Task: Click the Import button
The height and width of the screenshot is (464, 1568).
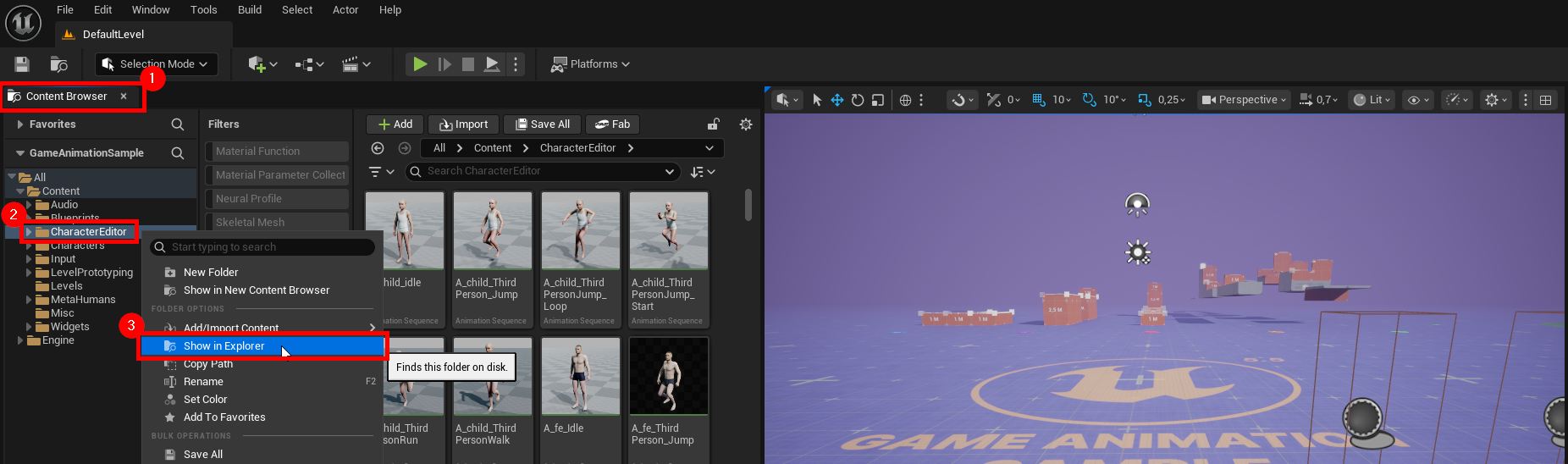Action: [463, 124]
